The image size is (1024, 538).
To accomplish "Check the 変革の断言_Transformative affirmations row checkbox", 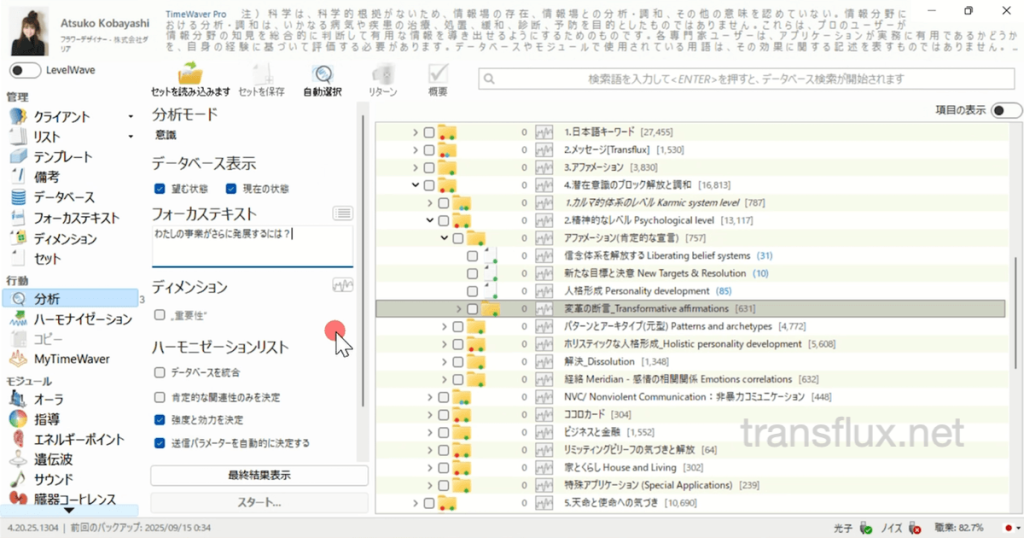I will 472,308.
